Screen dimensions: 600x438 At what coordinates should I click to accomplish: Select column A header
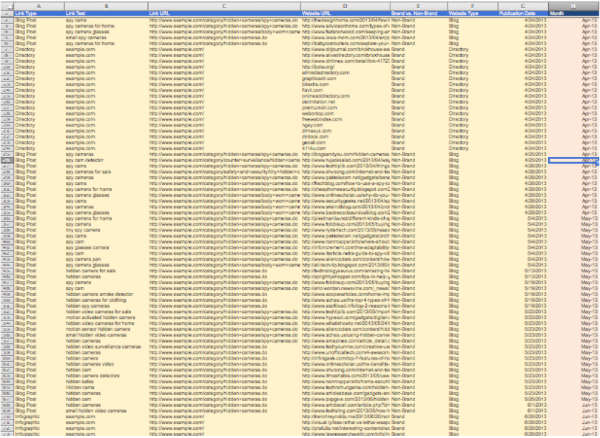click(39, 6)
